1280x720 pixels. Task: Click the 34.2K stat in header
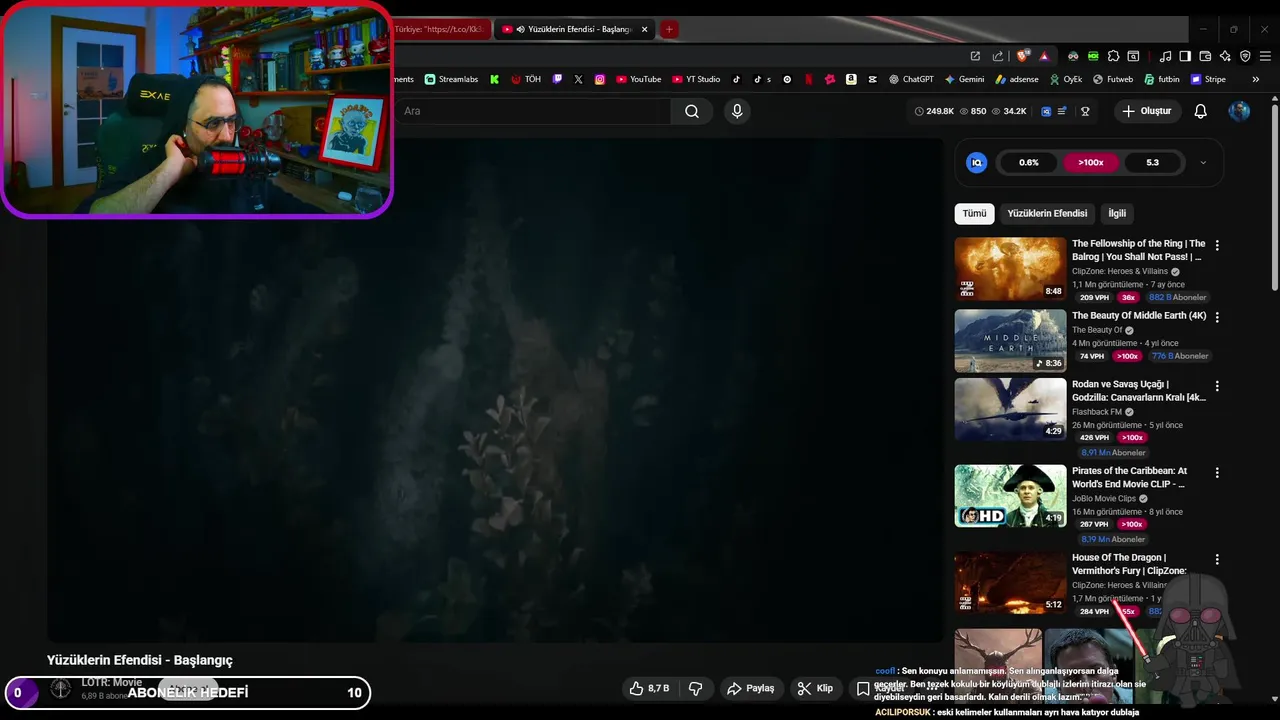pyautogui.click(x=1009, y=111)
